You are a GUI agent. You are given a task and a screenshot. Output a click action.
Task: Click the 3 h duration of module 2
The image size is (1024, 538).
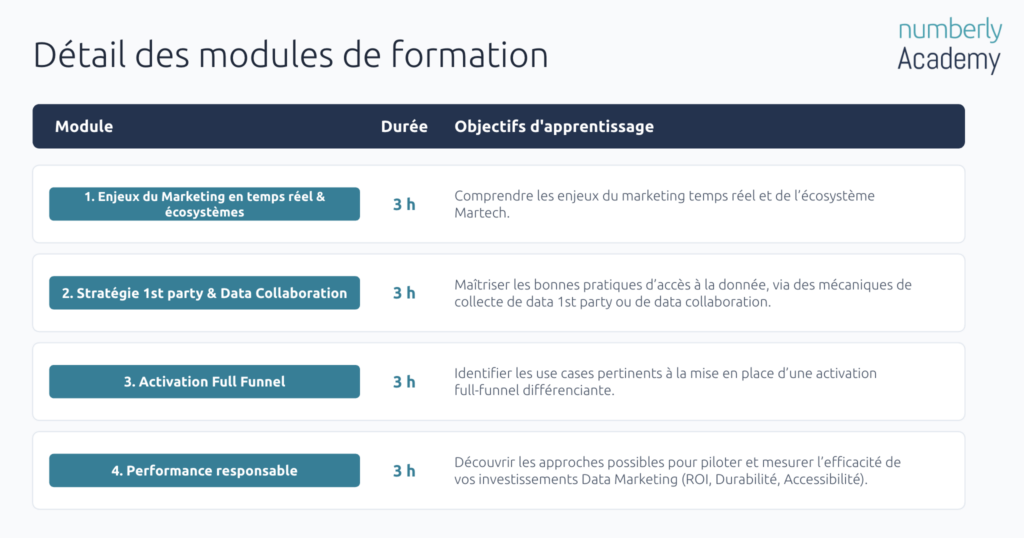pos(404,293)
